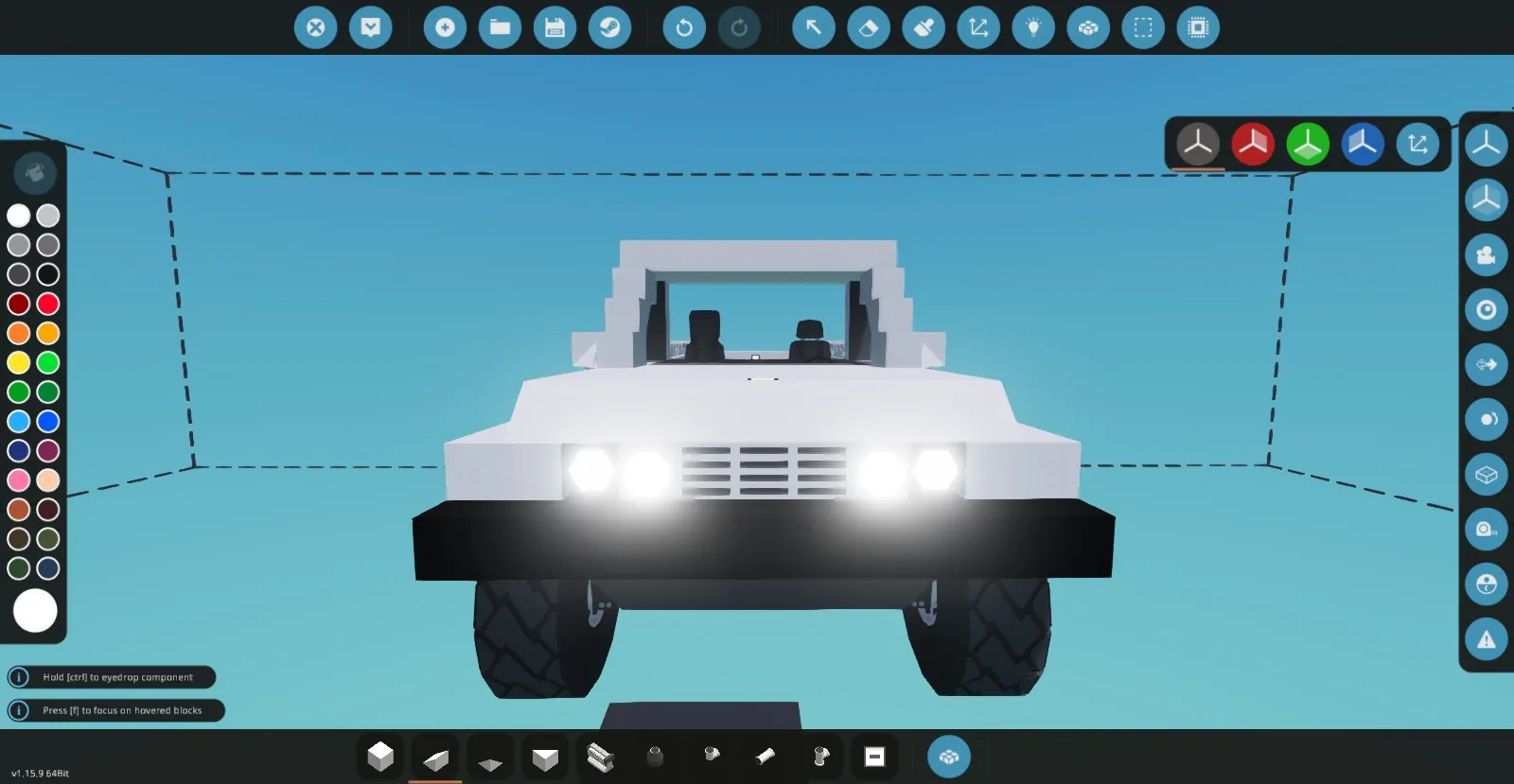Click the new vehicle plus button
This screenshot has width=1514, height=784.
point(445,27)
